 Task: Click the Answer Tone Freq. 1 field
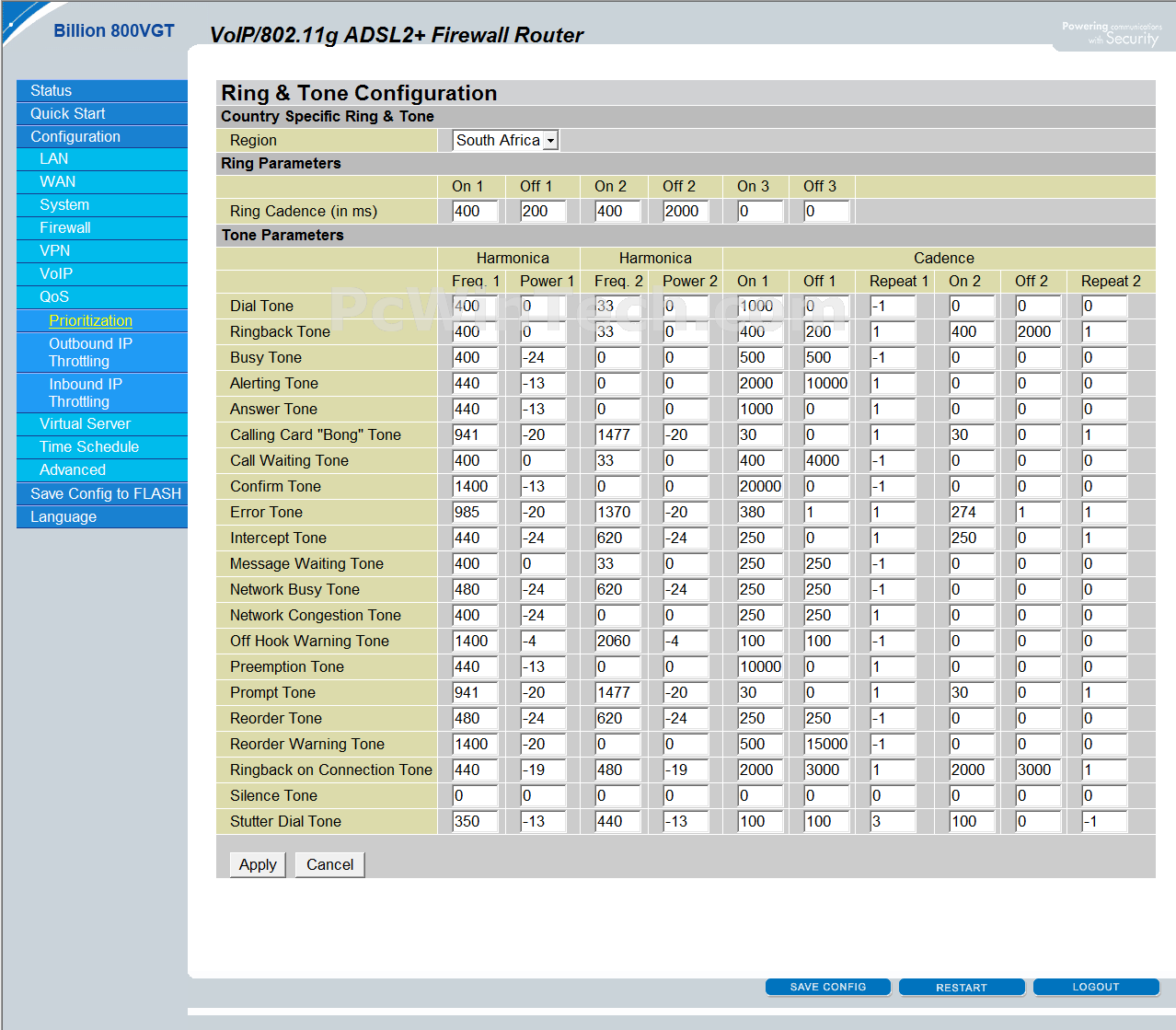pos(475,409)
